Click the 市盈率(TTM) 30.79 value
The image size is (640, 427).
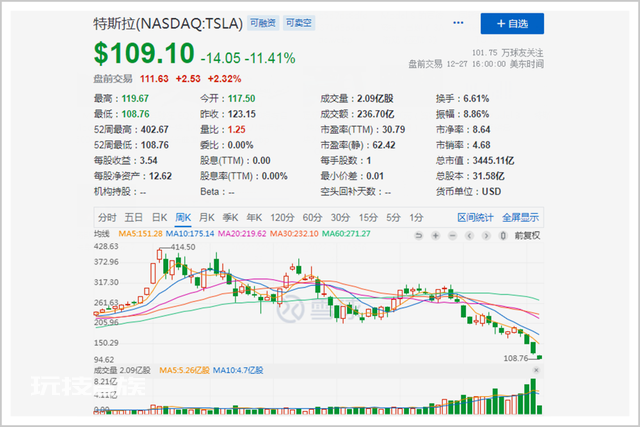pos(394,130)
